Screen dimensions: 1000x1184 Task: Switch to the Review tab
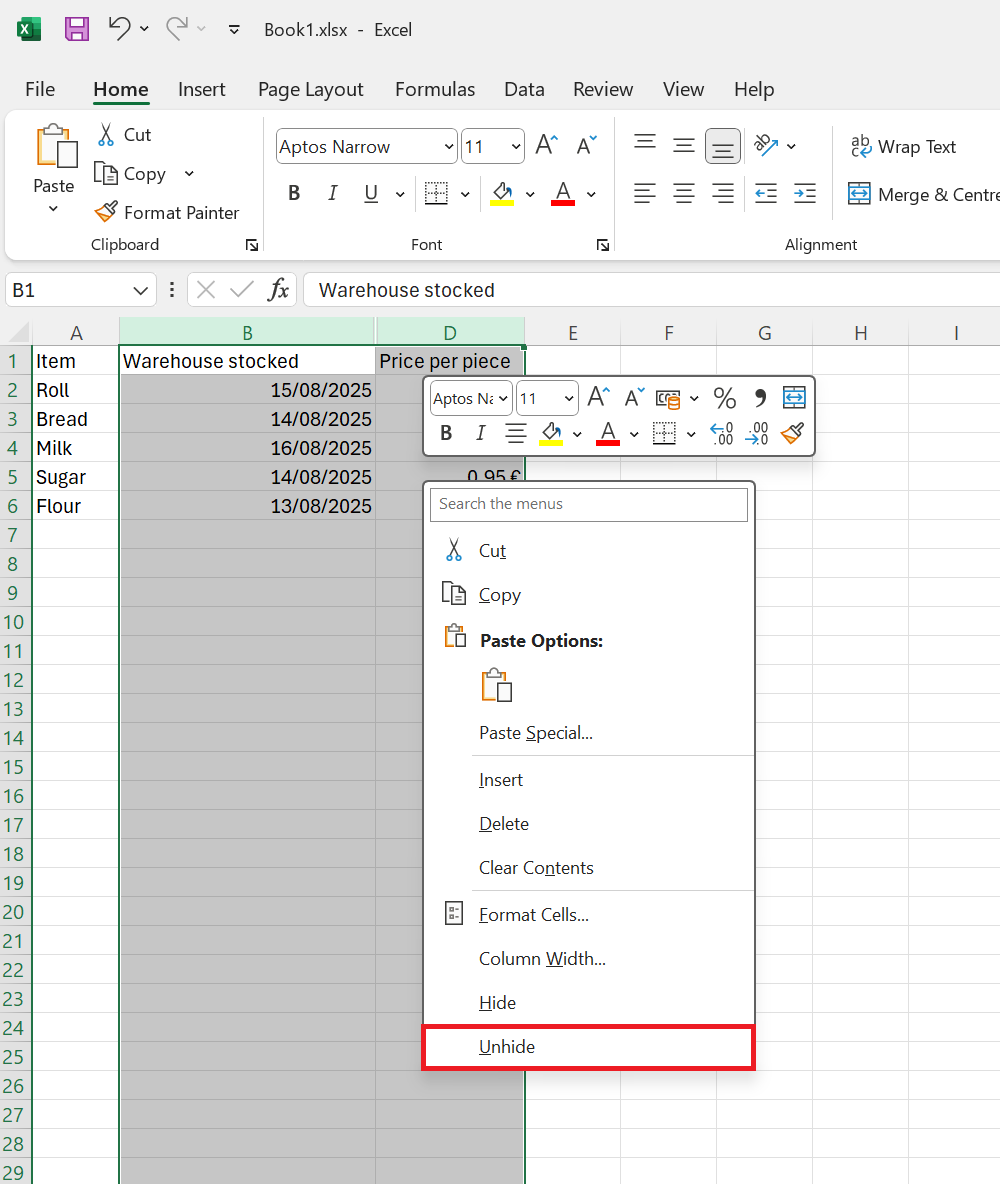pyautogui.click(x=603, y=89)
